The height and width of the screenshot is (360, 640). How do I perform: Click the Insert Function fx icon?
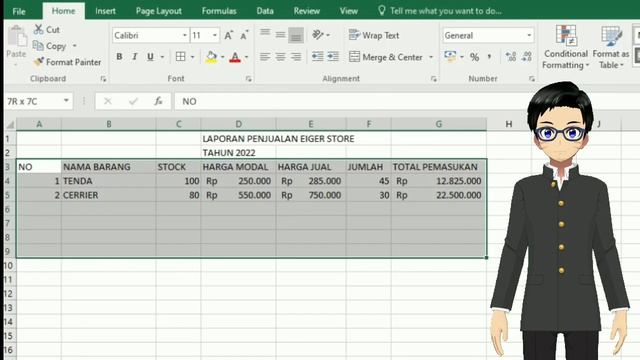click(158, 101)
